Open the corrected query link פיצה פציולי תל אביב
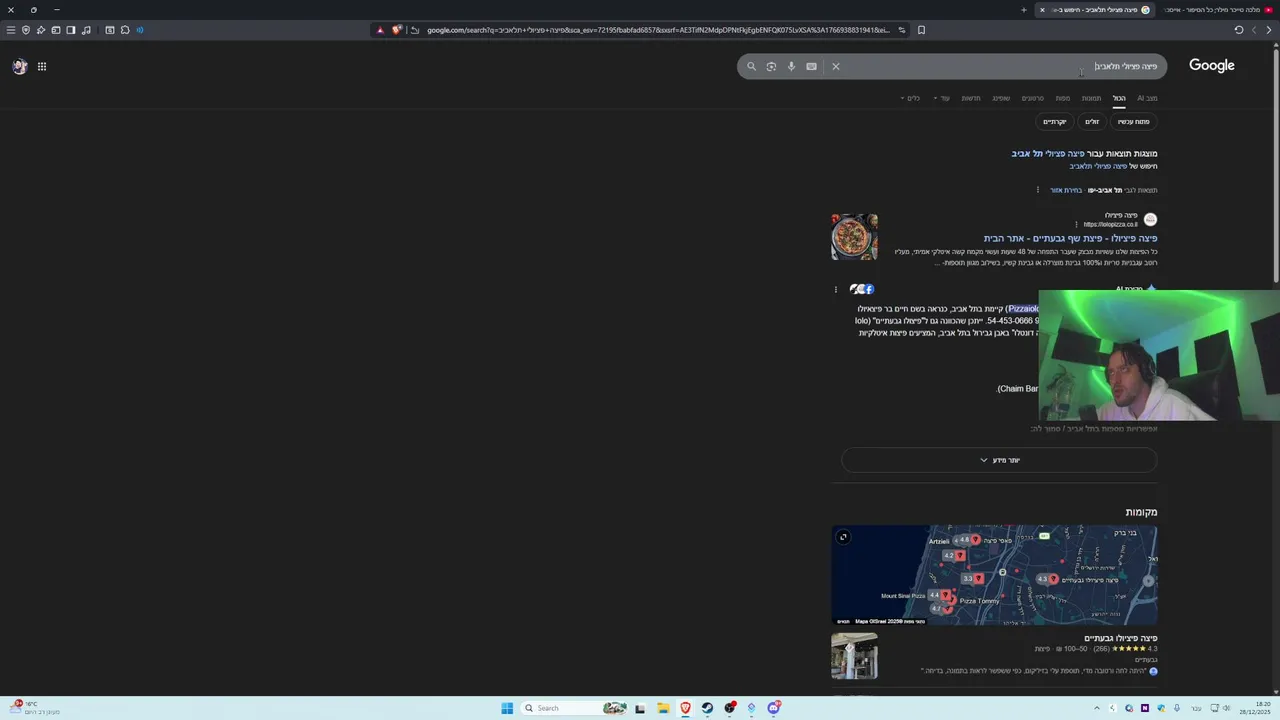This screenshot has height=720, width=1280. 1048,153
